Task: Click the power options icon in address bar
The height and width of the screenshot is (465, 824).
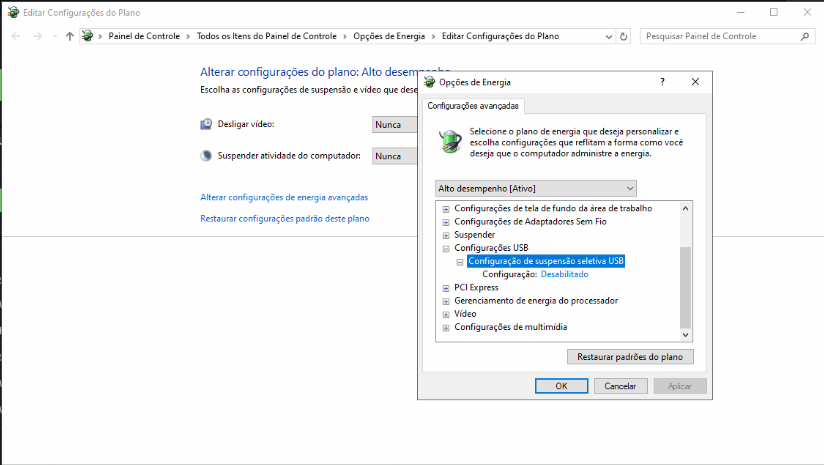Action: (x=88, y=36)
